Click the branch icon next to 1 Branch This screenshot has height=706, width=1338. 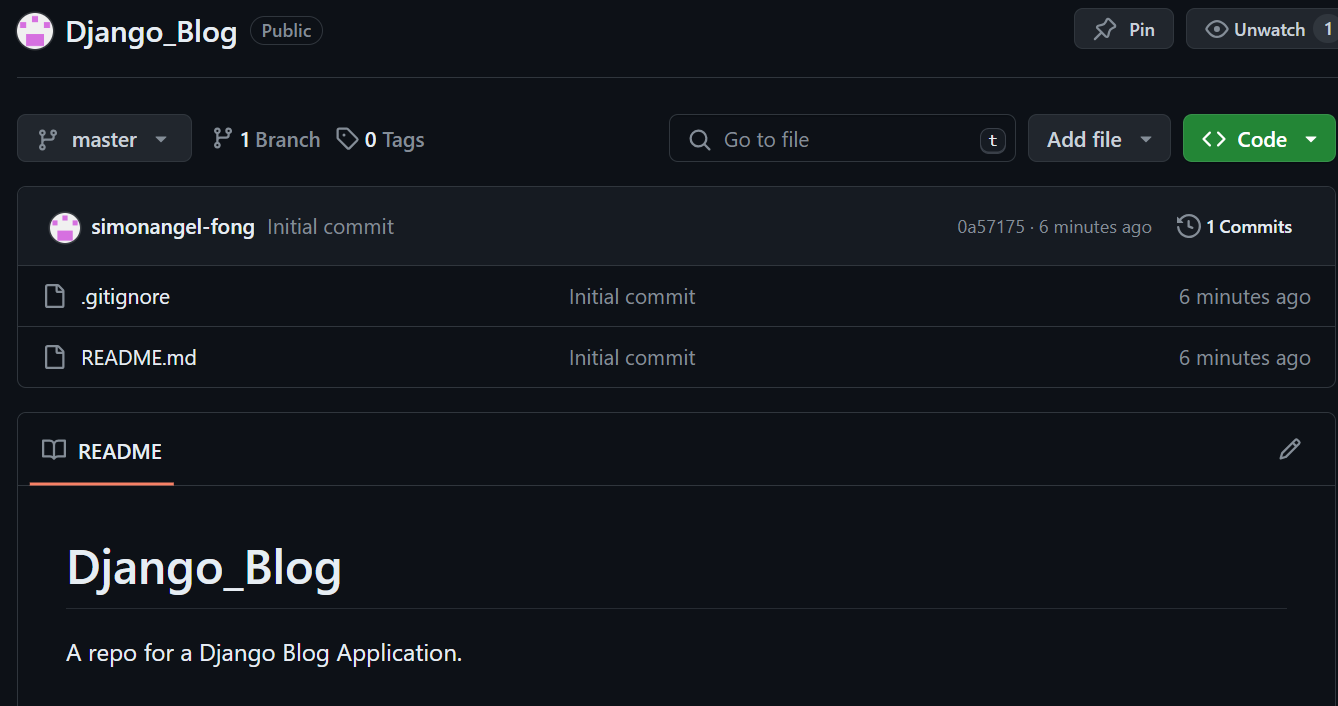222,138
